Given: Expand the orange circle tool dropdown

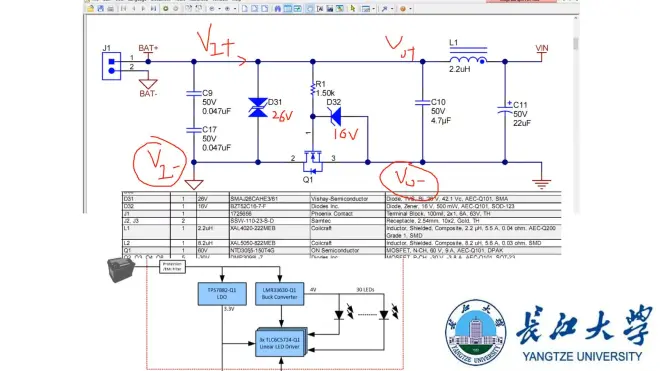Looking at the screenshot, I should (x=410, y=8).
